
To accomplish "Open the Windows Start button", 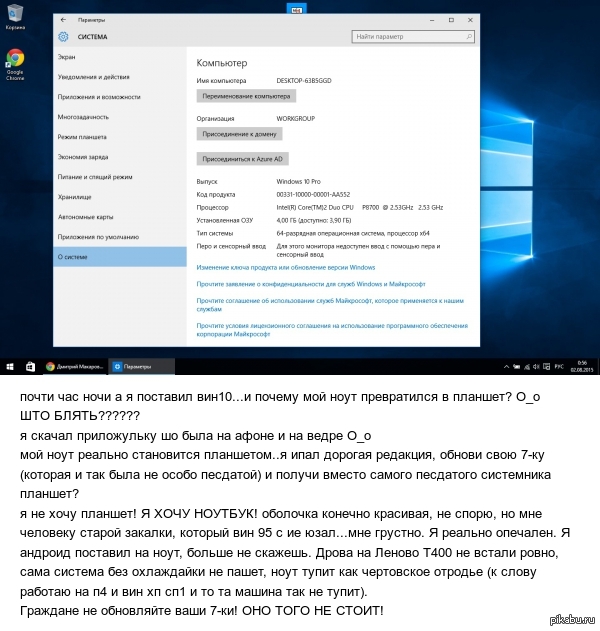I will coord(10,367).
